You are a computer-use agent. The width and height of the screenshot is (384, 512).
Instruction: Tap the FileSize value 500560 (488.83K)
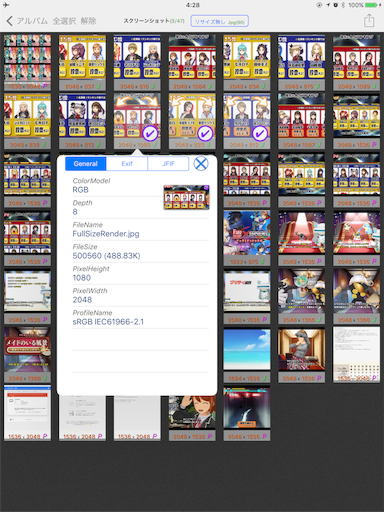coord(106,256)
